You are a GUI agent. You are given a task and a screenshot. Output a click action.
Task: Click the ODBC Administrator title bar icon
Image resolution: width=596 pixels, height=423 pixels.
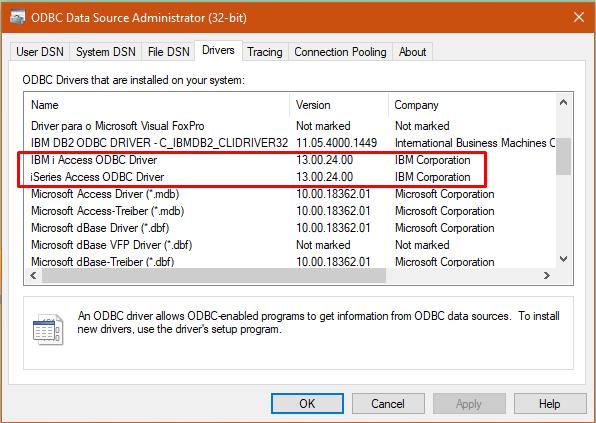(18, 17)
